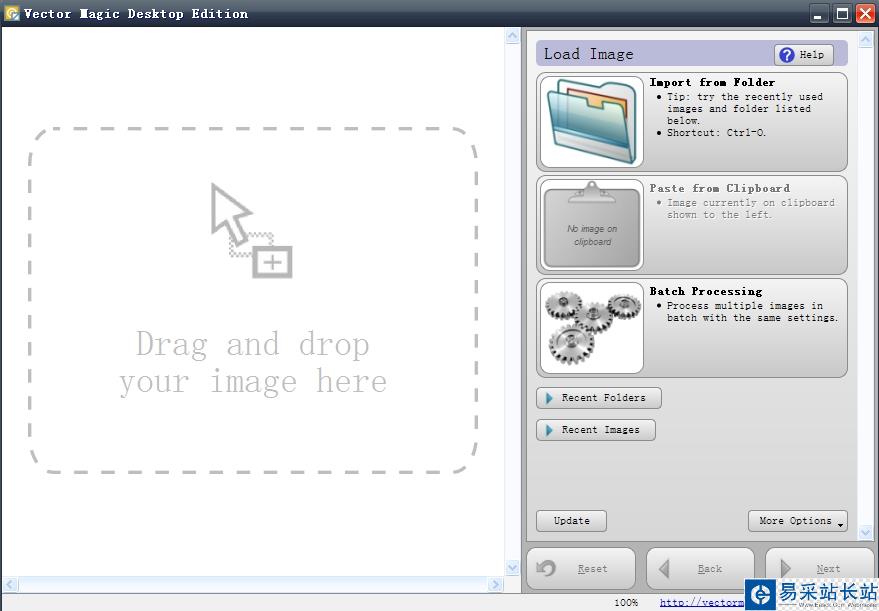
Task: Click the down arrow of canvas vertical scrollbar
Action: (512, 567)
